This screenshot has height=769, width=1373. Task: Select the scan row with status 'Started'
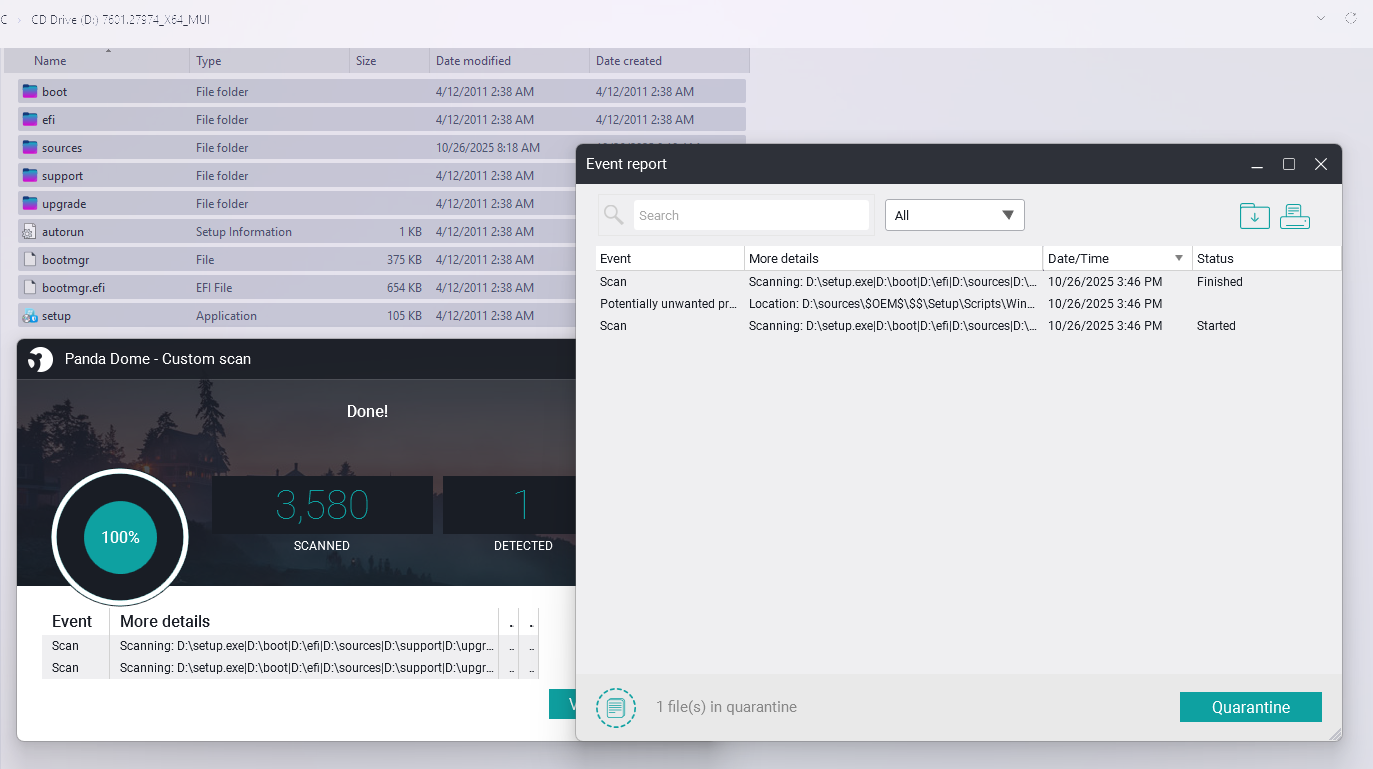(x=968, y=326)
